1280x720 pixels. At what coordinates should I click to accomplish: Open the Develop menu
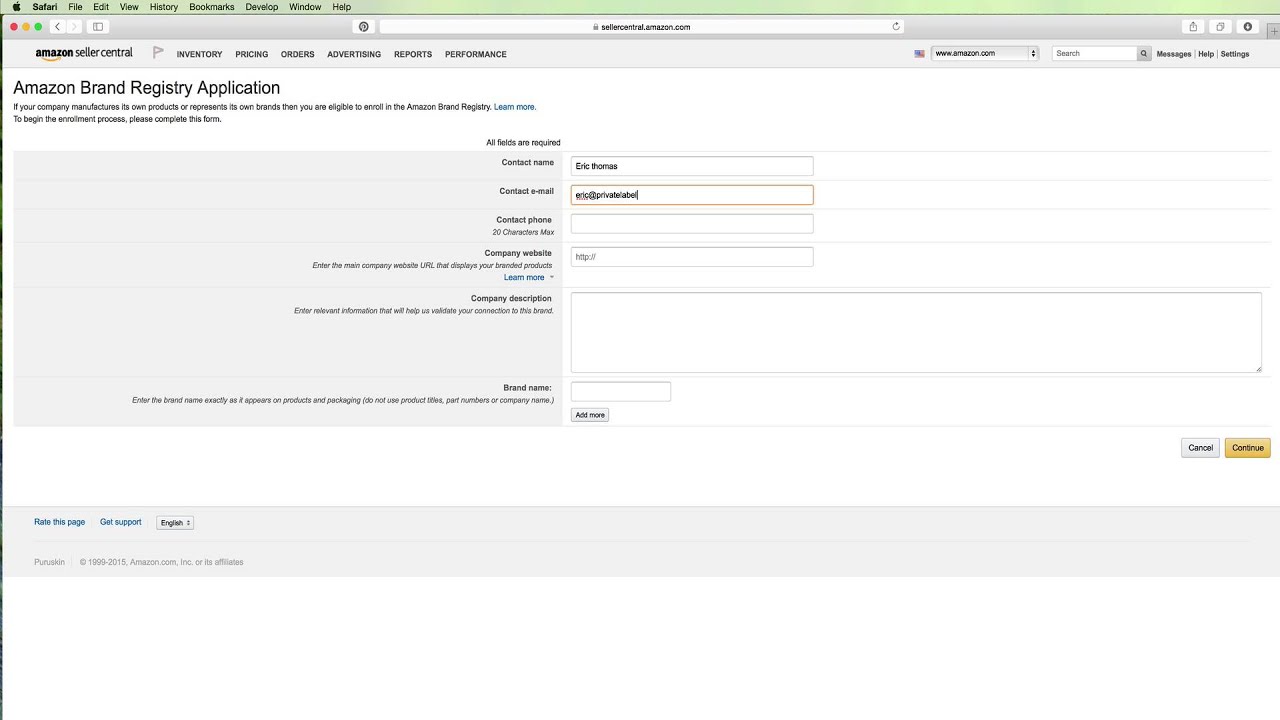click(262, 7)
